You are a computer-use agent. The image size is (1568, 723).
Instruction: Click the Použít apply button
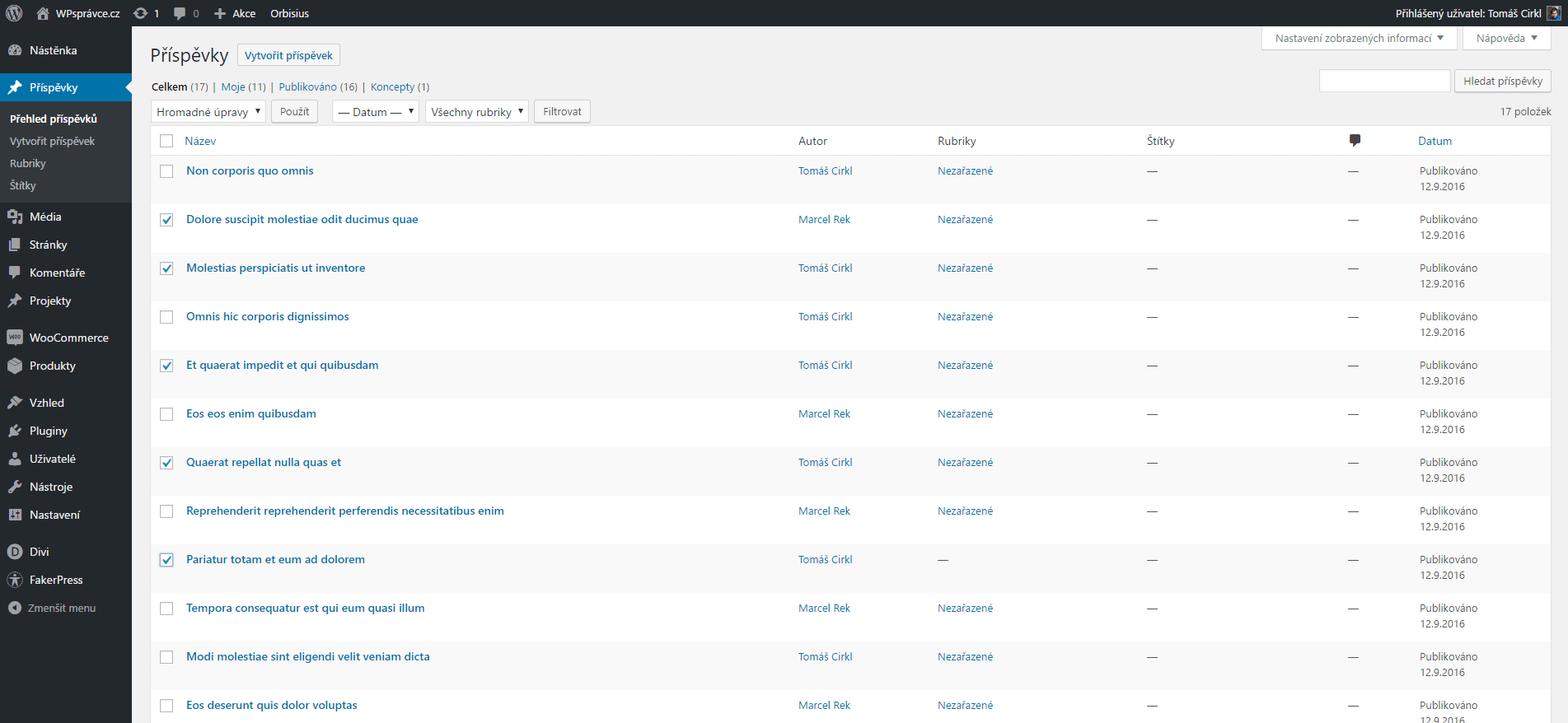point(295,111)
